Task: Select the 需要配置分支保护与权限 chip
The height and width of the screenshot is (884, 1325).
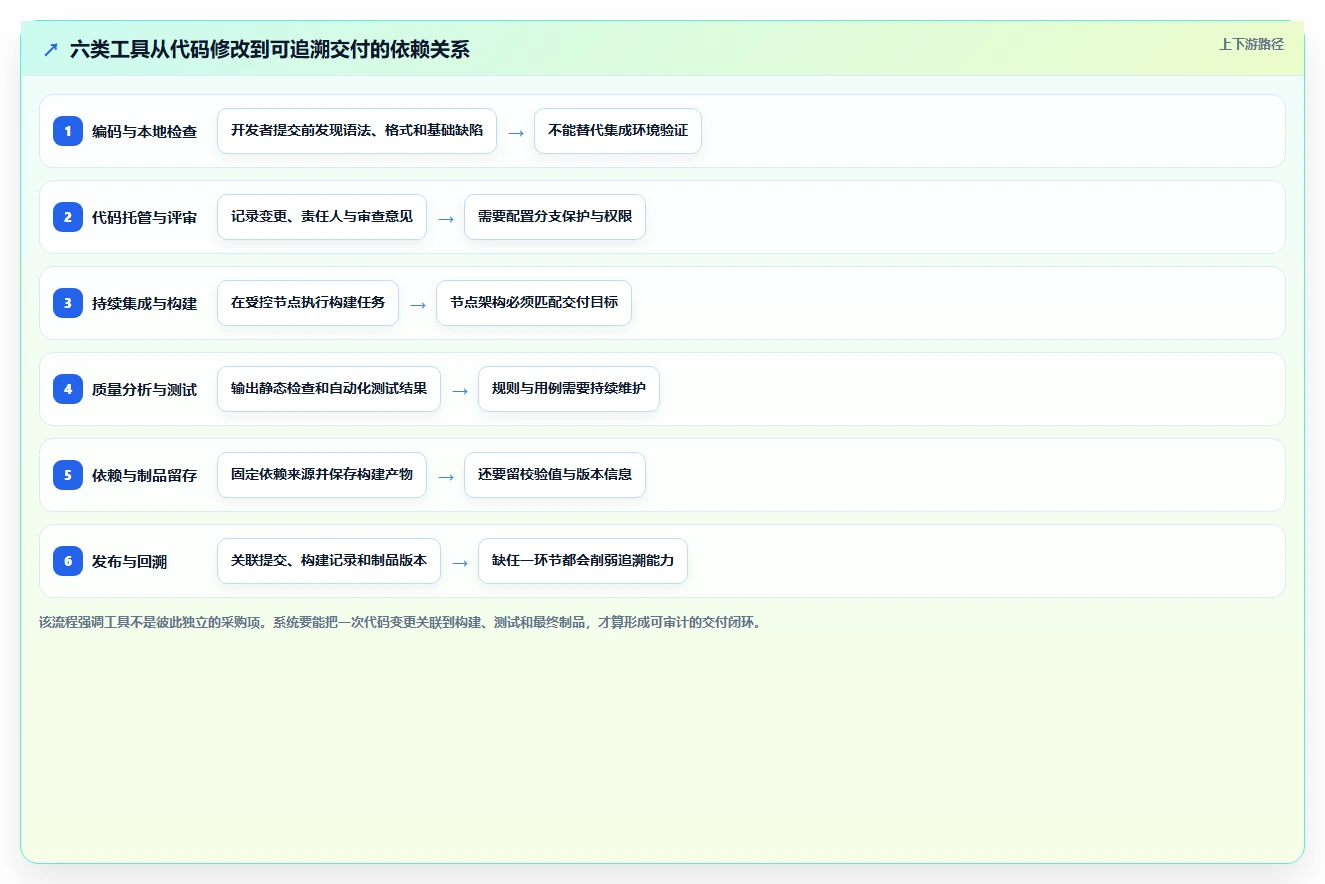Action: [555, 217]
